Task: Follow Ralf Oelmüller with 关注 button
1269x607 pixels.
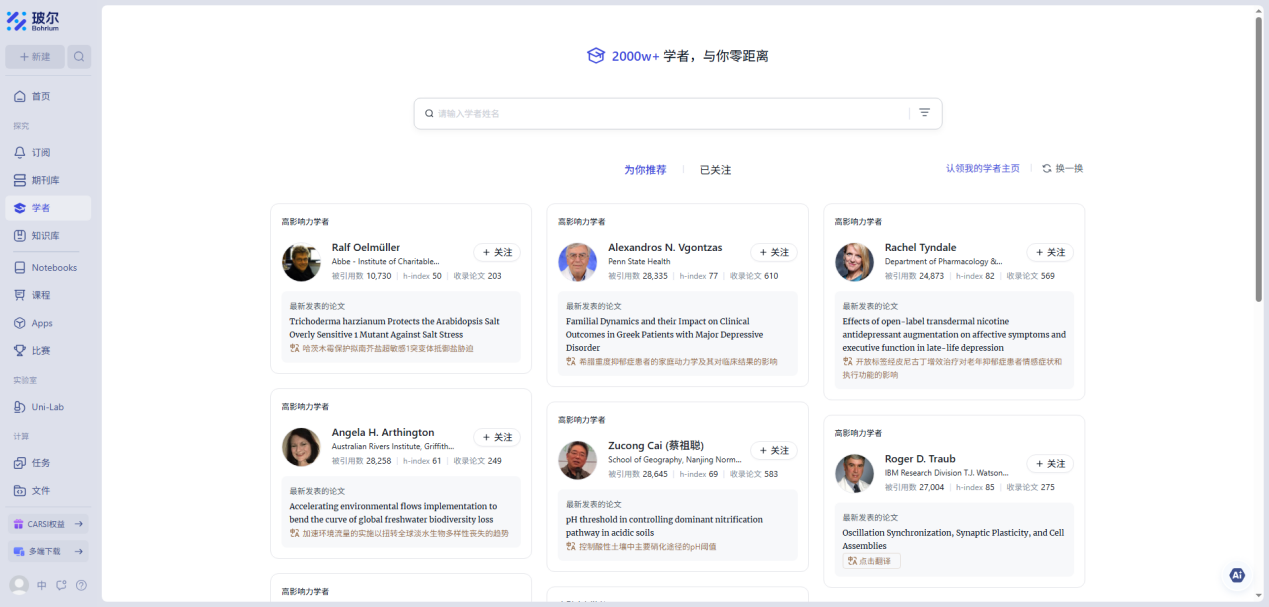Action: click(x=497, y=253)
